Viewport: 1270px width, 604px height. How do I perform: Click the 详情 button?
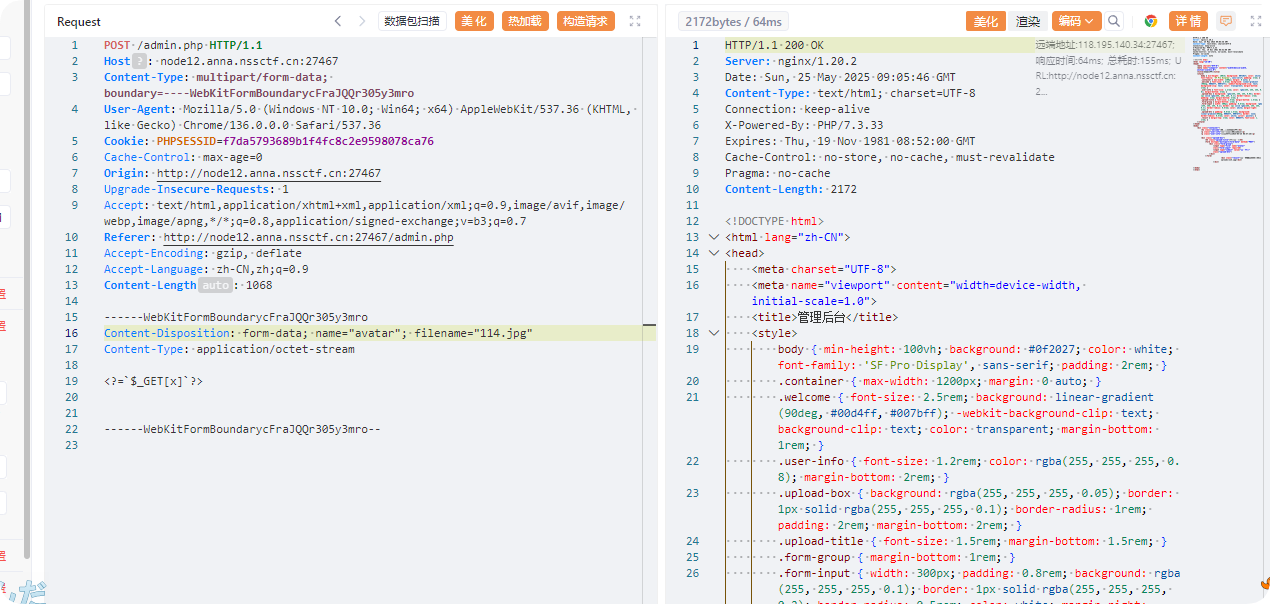(1188, 21)
